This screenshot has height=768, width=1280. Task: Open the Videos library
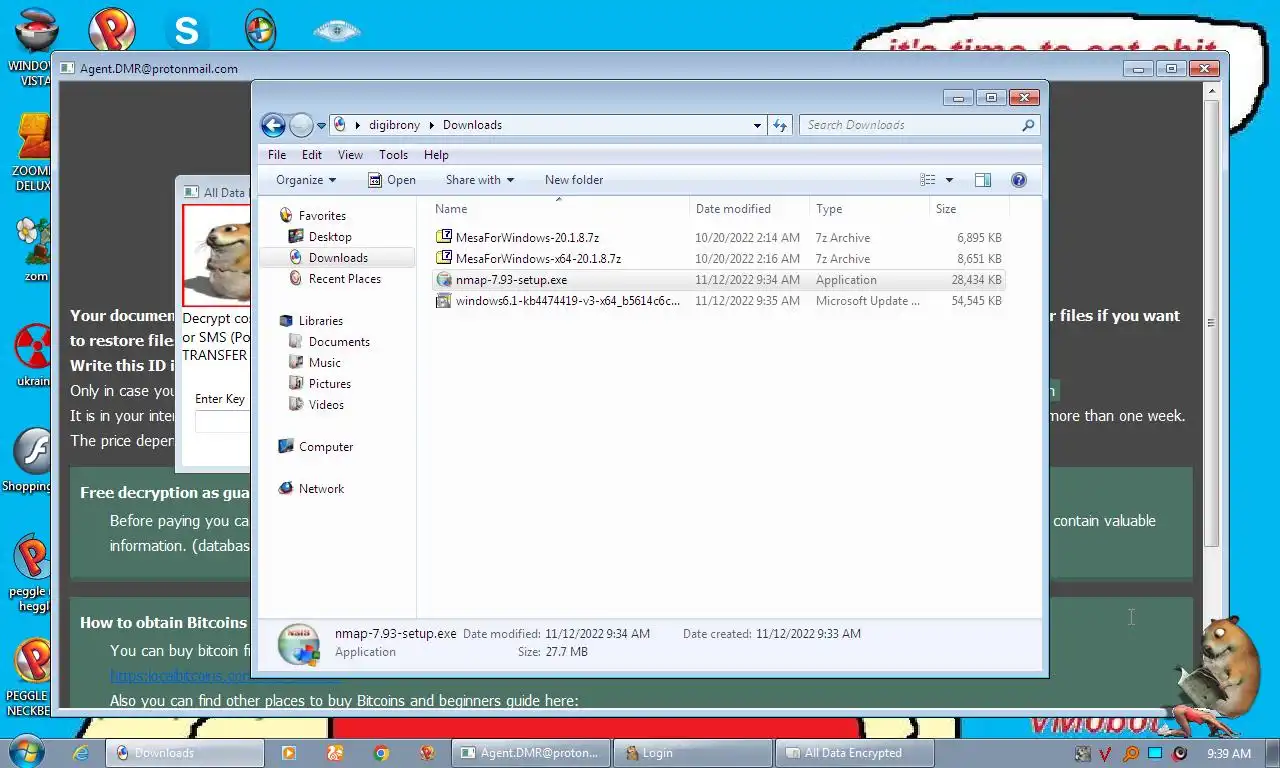coord(326,405)
